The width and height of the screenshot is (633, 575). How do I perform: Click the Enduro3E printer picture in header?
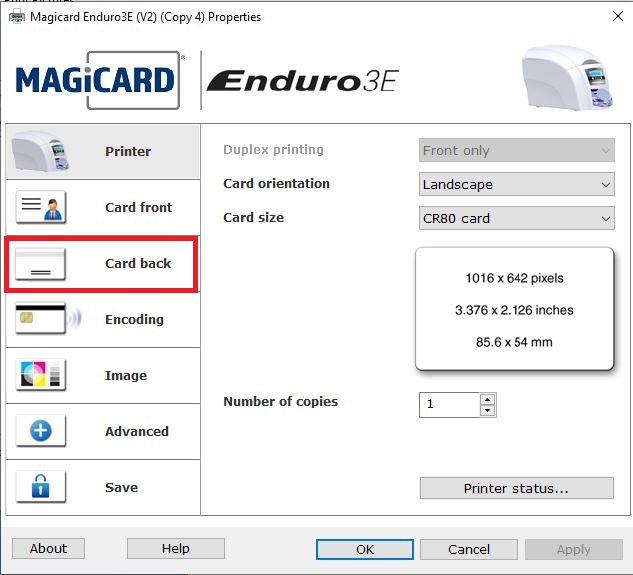[x=566, y=78]
